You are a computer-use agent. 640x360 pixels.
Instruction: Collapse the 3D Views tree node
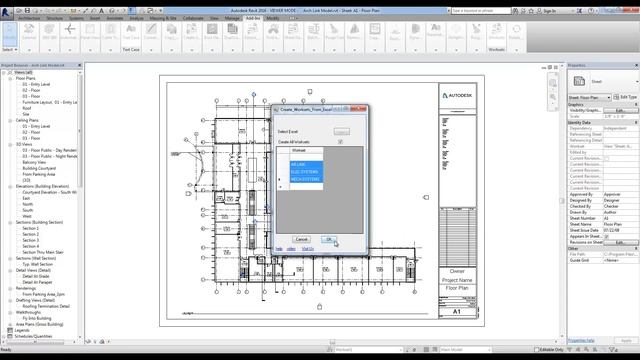pos(10,144)
